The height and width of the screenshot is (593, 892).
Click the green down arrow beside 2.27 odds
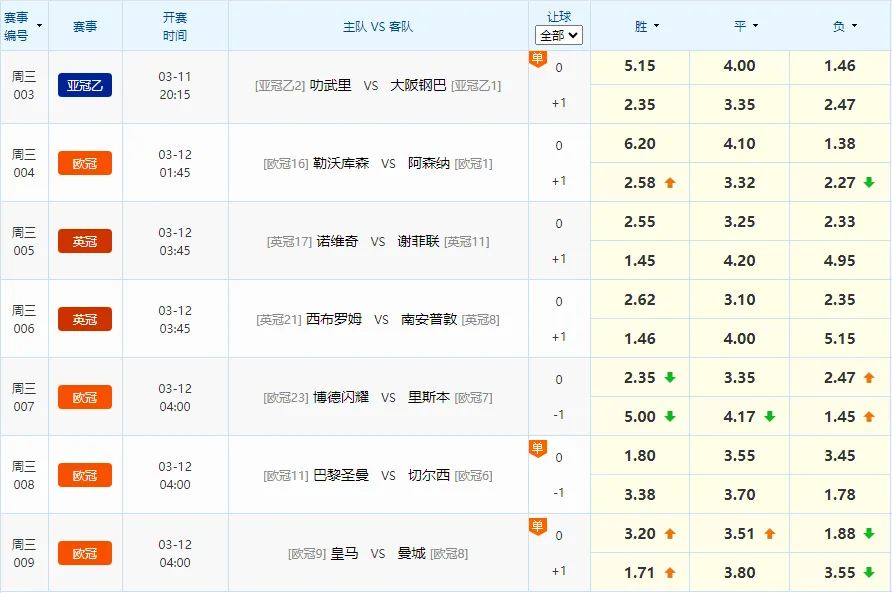point(869,183)
